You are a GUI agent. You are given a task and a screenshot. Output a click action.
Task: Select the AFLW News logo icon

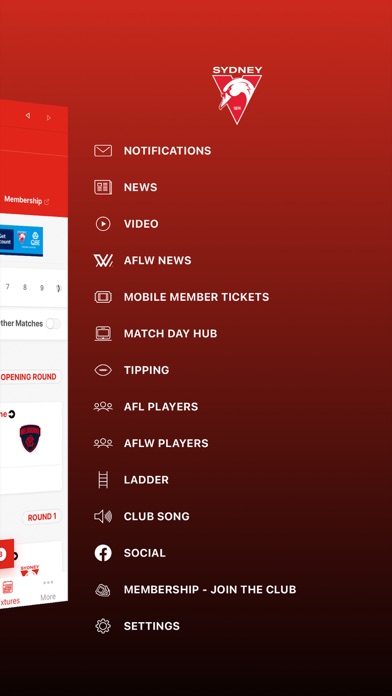click(103, 260)
